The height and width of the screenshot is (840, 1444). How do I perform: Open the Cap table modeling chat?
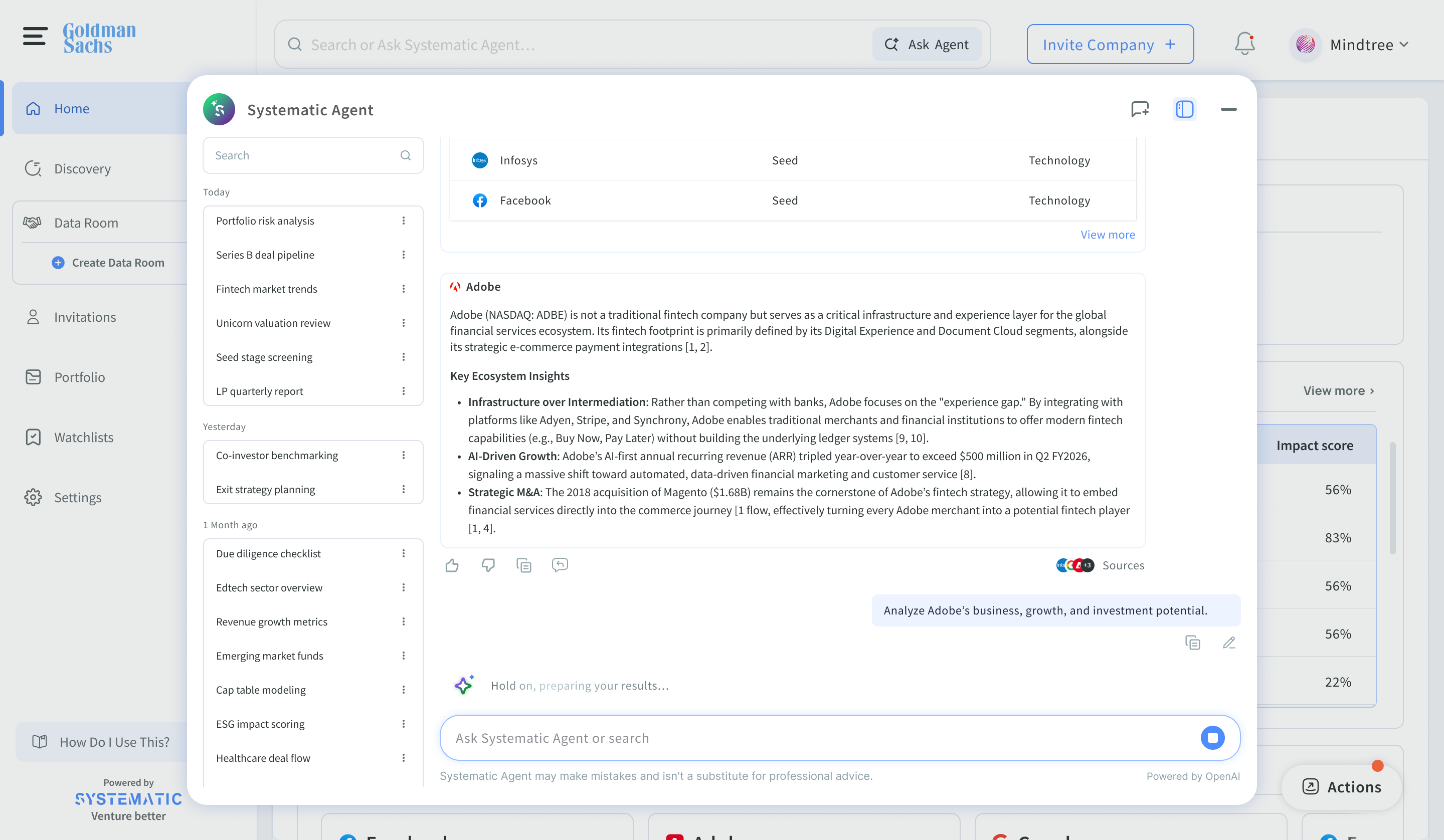(261, 690)
